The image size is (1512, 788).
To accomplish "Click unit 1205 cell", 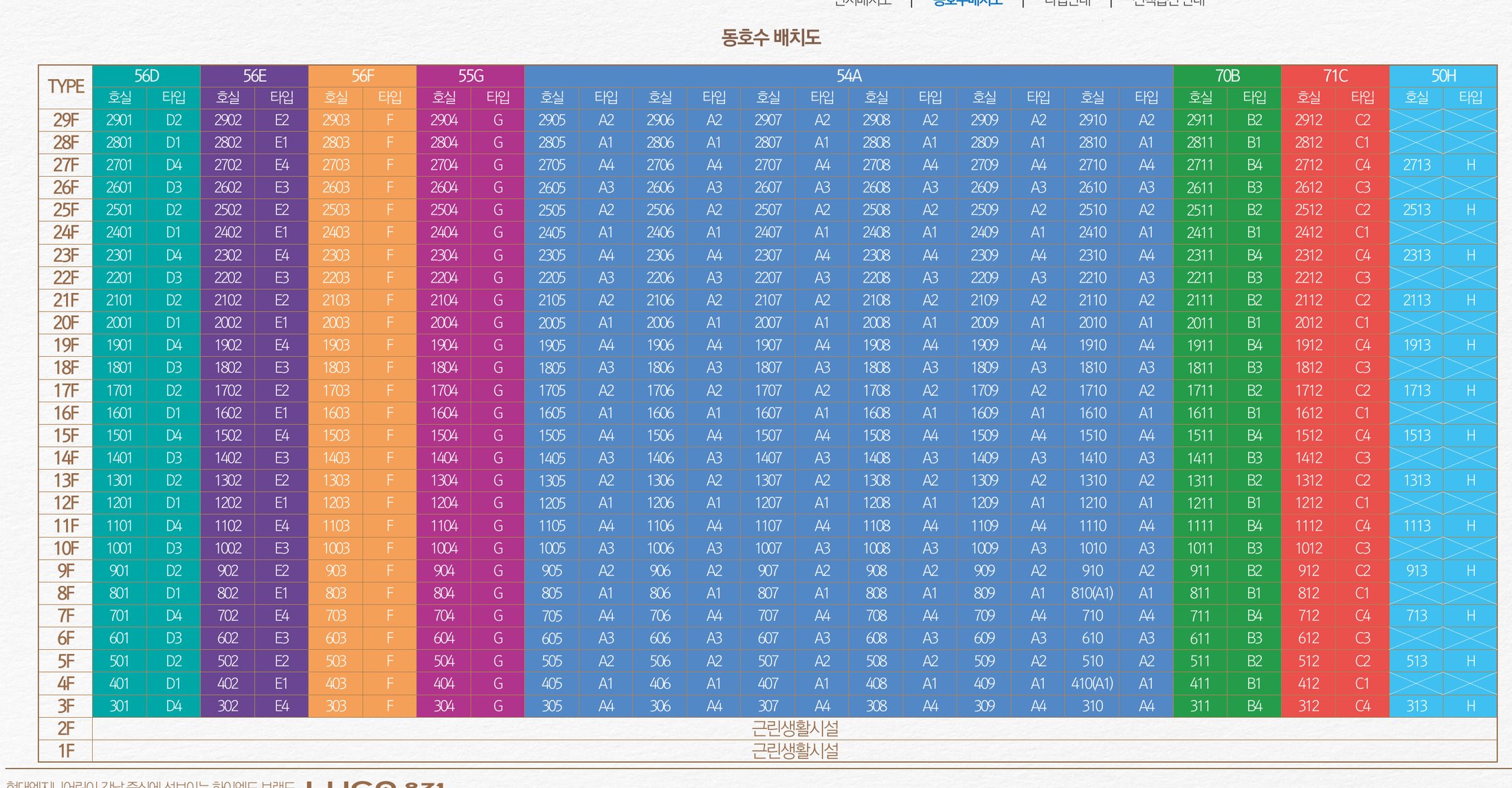I will [x=552, y=503].
